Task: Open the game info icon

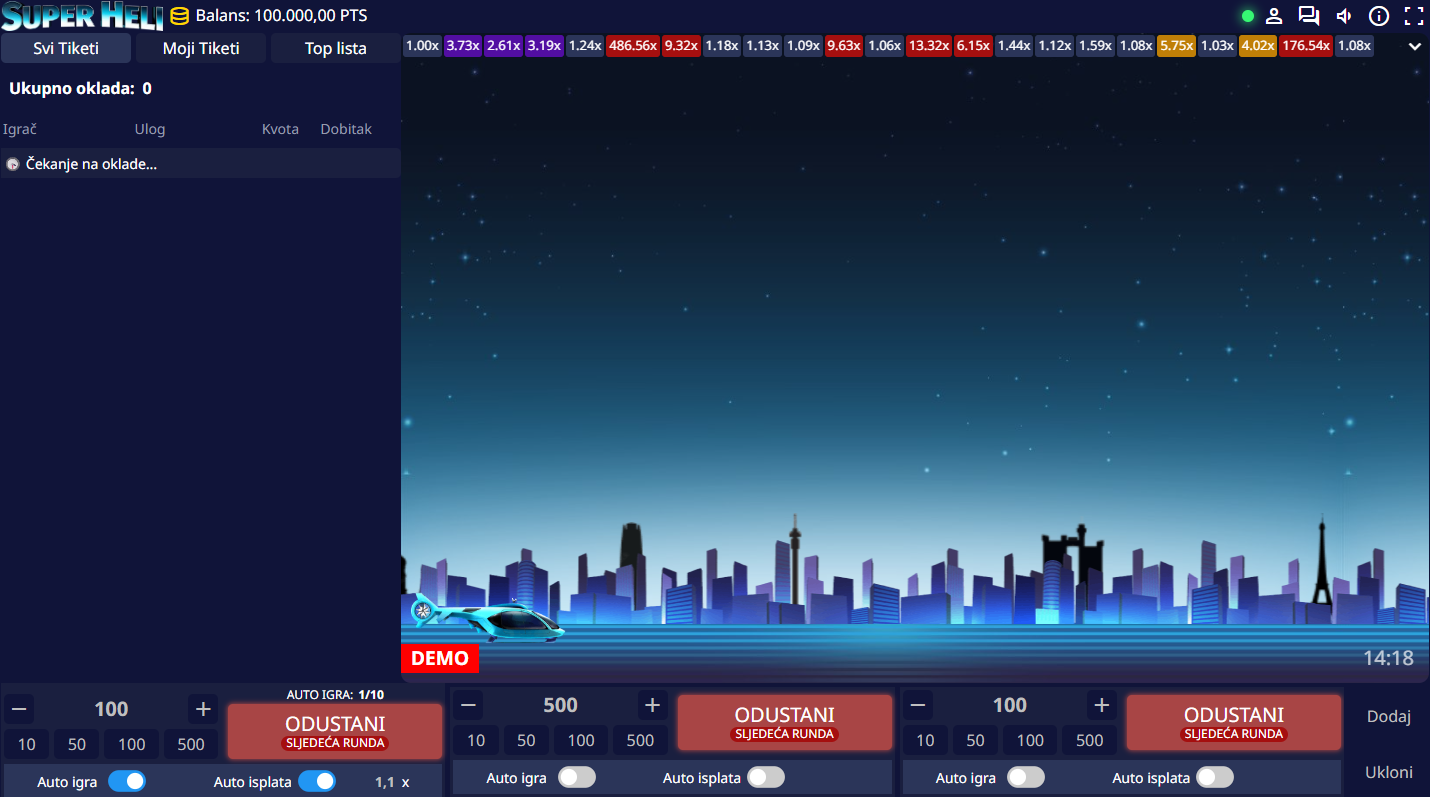Action: [x=1379, y=16]
